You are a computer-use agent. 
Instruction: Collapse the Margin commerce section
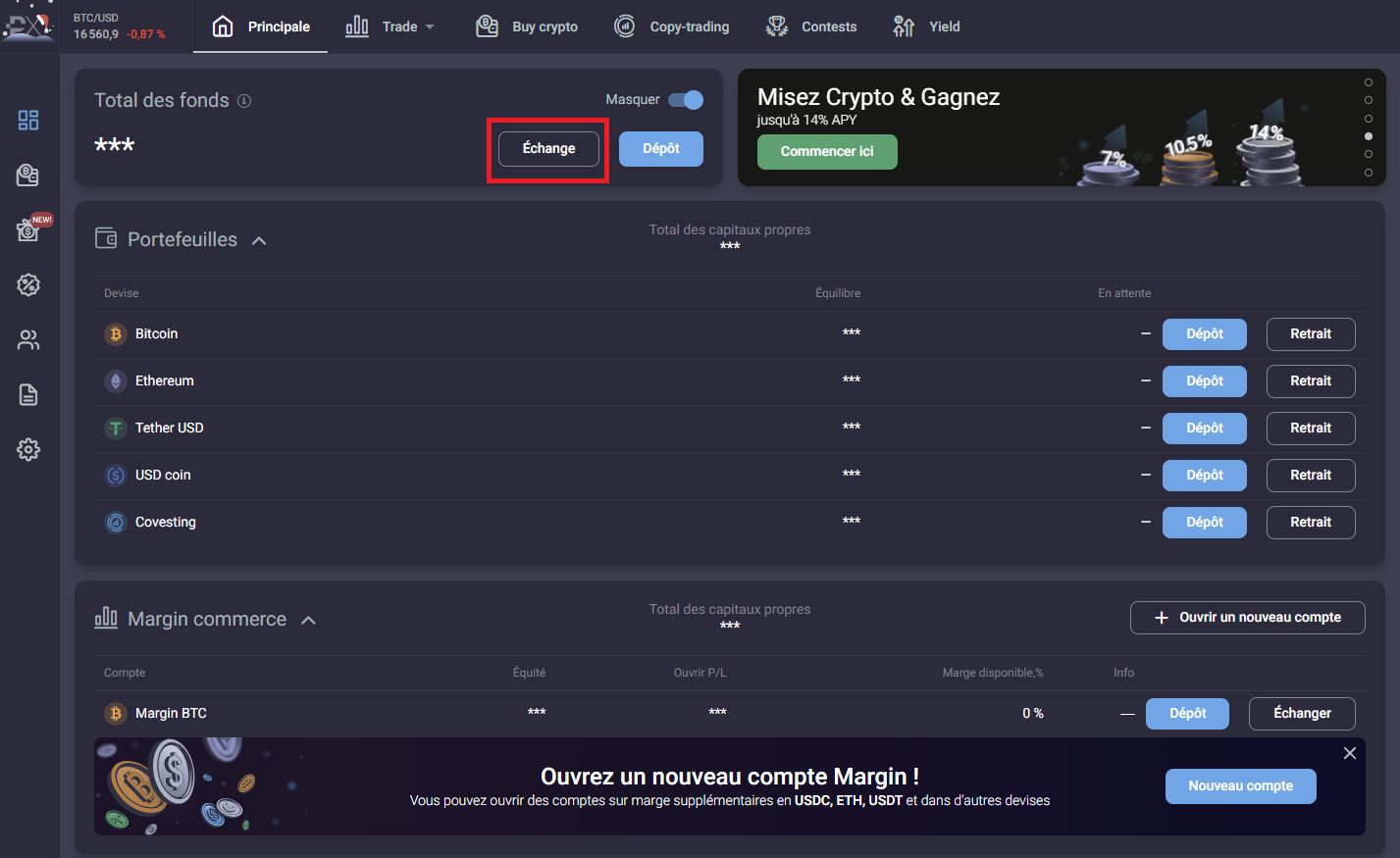[308, 620]
